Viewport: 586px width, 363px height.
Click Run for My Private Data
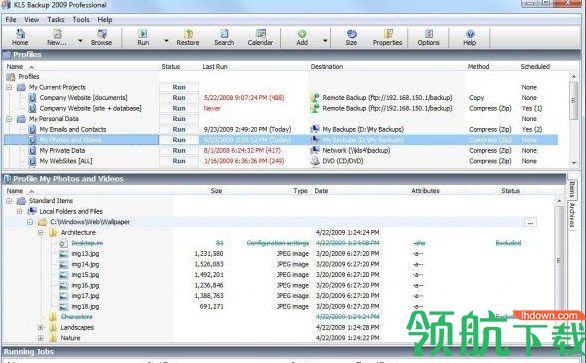(179, 150)
